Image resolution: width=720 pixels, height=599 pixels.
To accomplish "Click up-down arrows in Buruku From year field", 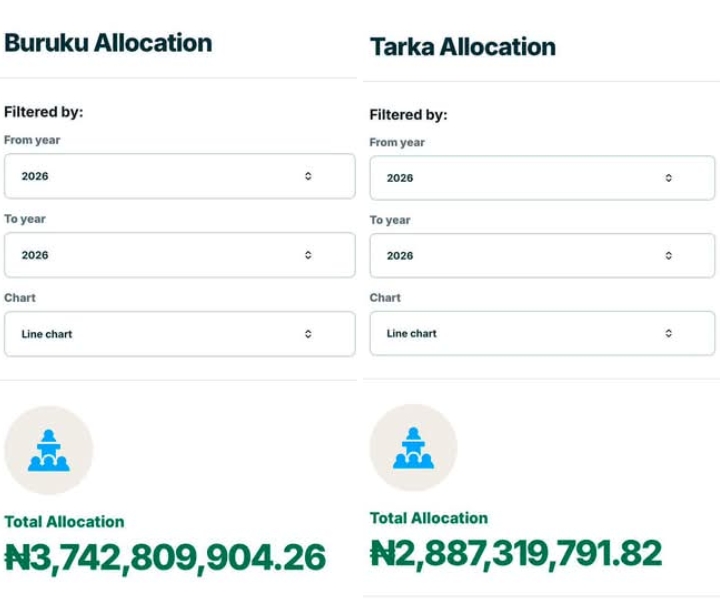I will [x=308, y=176].
